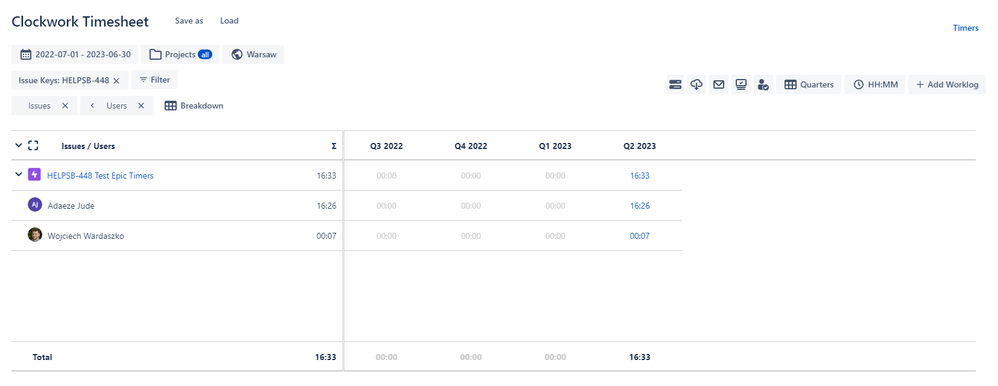Click the row density/layout icon
Viewport: 998px width, 386px height.
click(x=675, y=85)
